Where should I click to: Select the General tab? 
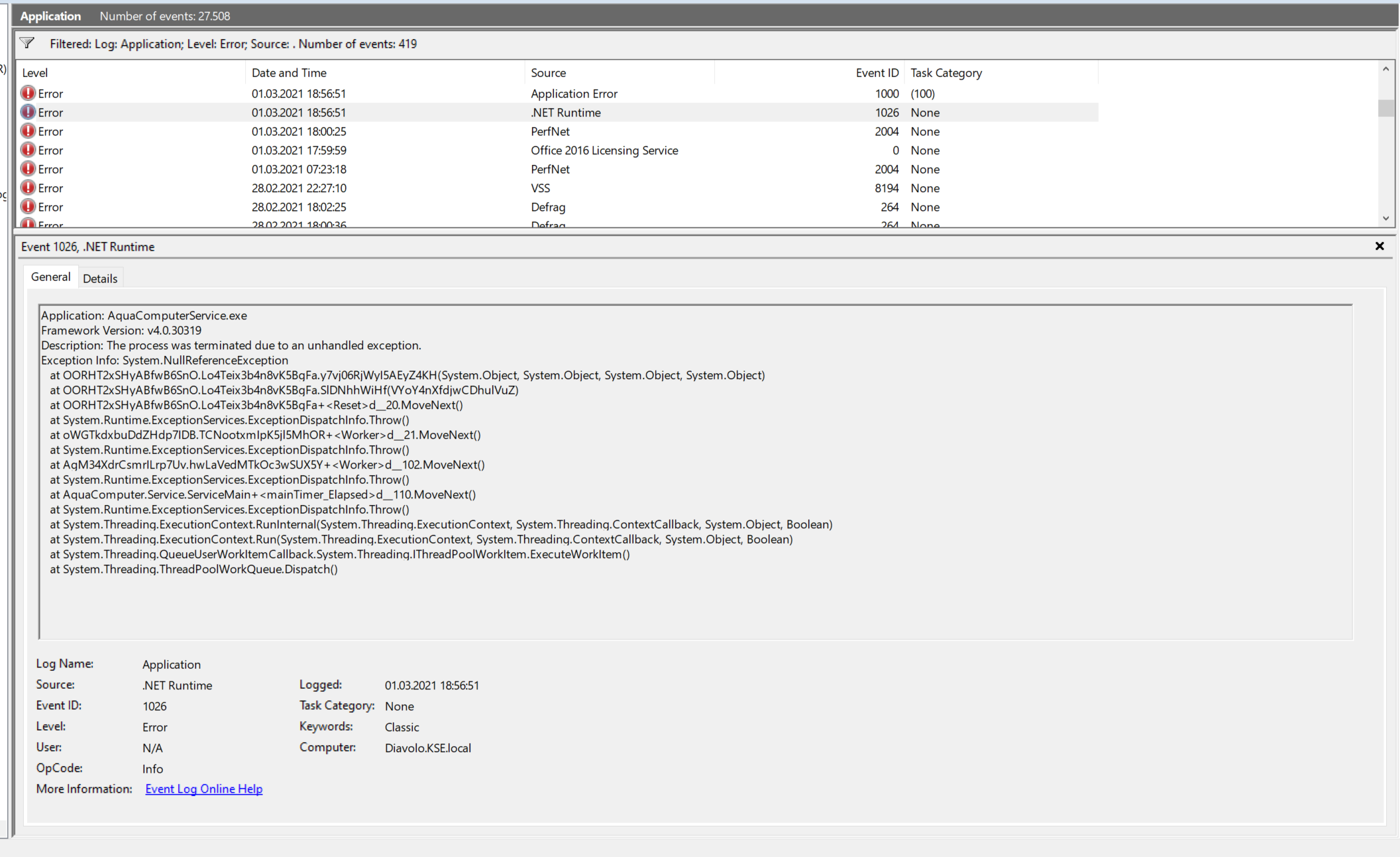pos(50,277)
